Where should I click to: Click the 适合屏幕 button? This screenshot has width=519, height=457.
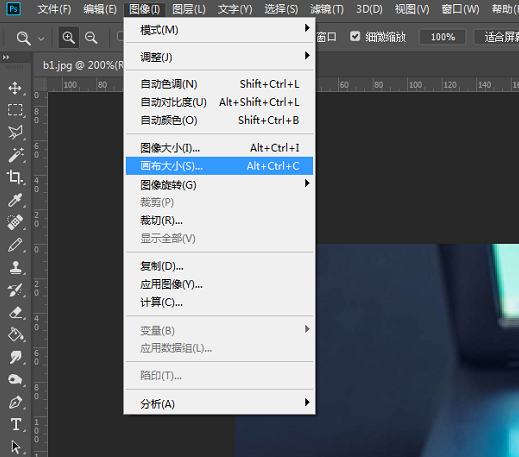498,37
